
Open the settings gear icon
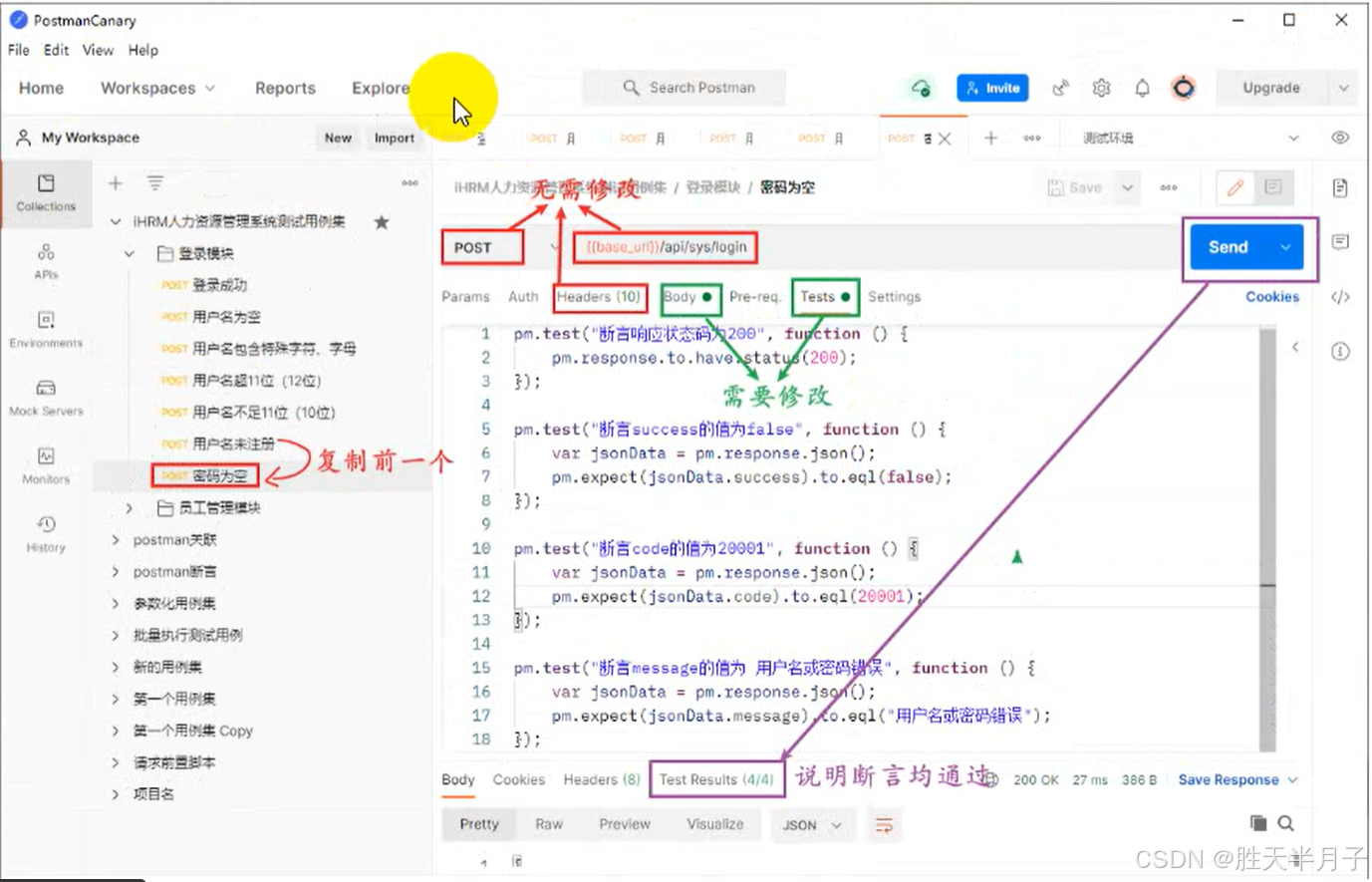point(1101,88)
